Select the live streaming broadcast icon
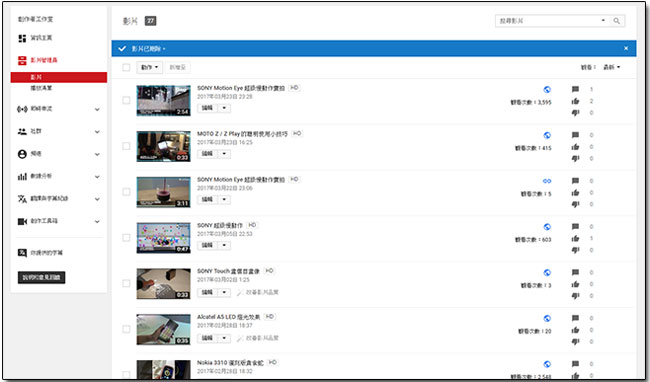650x382 pixels. pyautogui.click(x=22, y=109)
